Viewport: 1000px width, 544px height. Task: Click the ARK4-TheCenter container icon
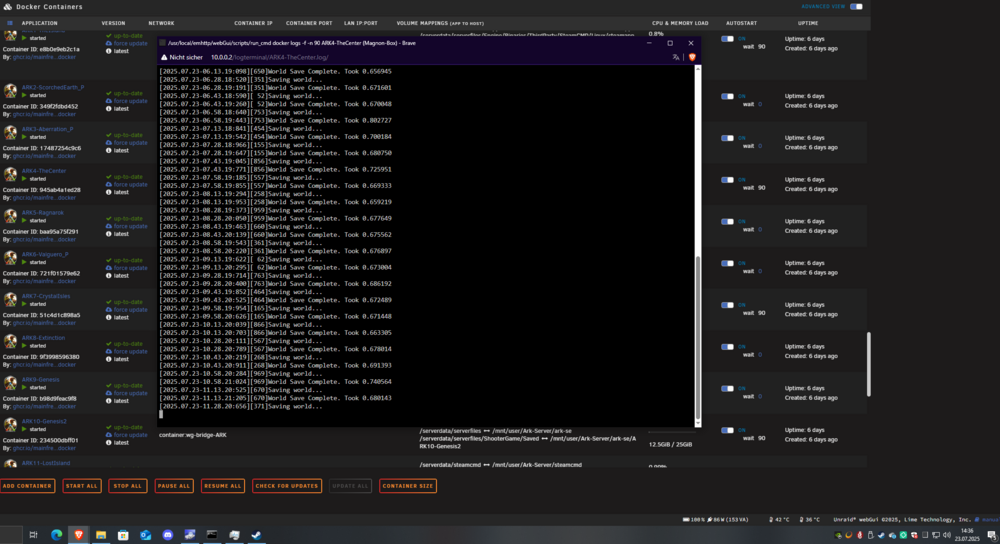(x=10, y=174)
